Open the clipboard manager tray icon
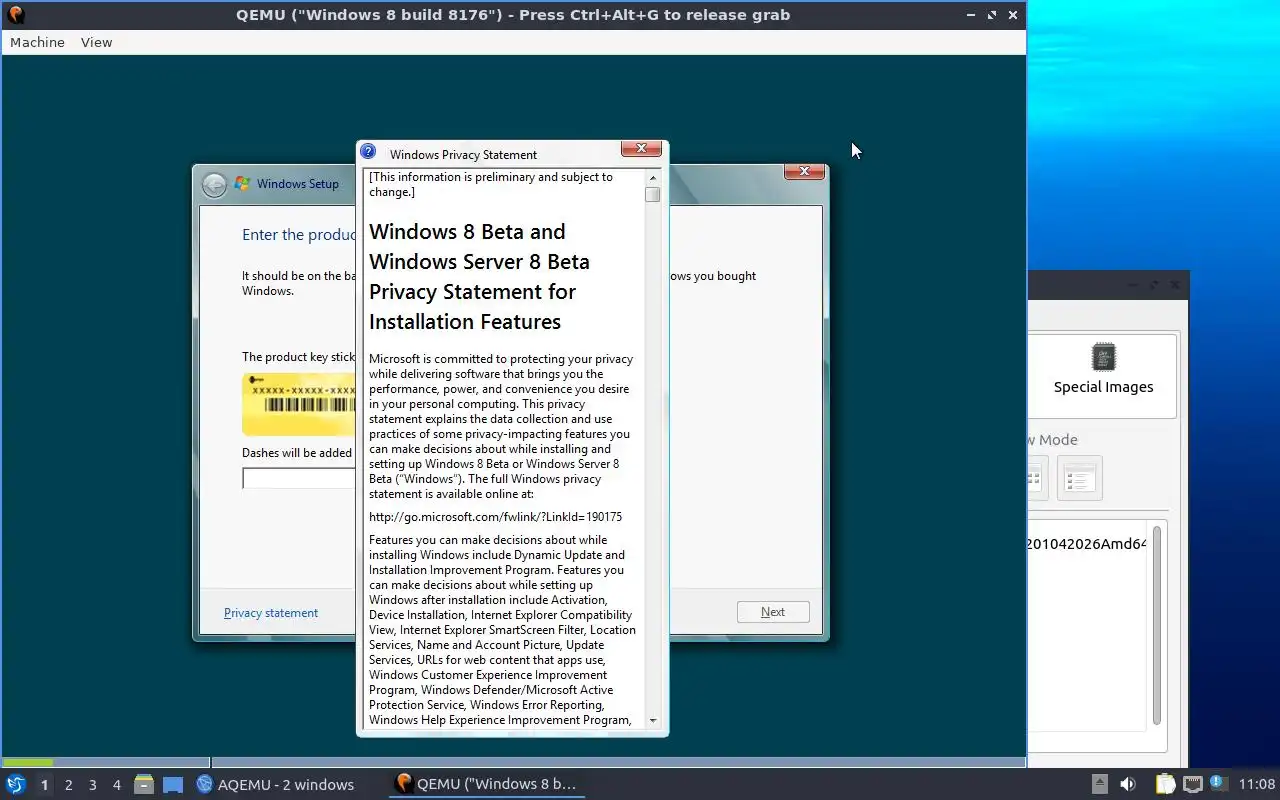1280x800 pixels. [x=1166, y=784]
